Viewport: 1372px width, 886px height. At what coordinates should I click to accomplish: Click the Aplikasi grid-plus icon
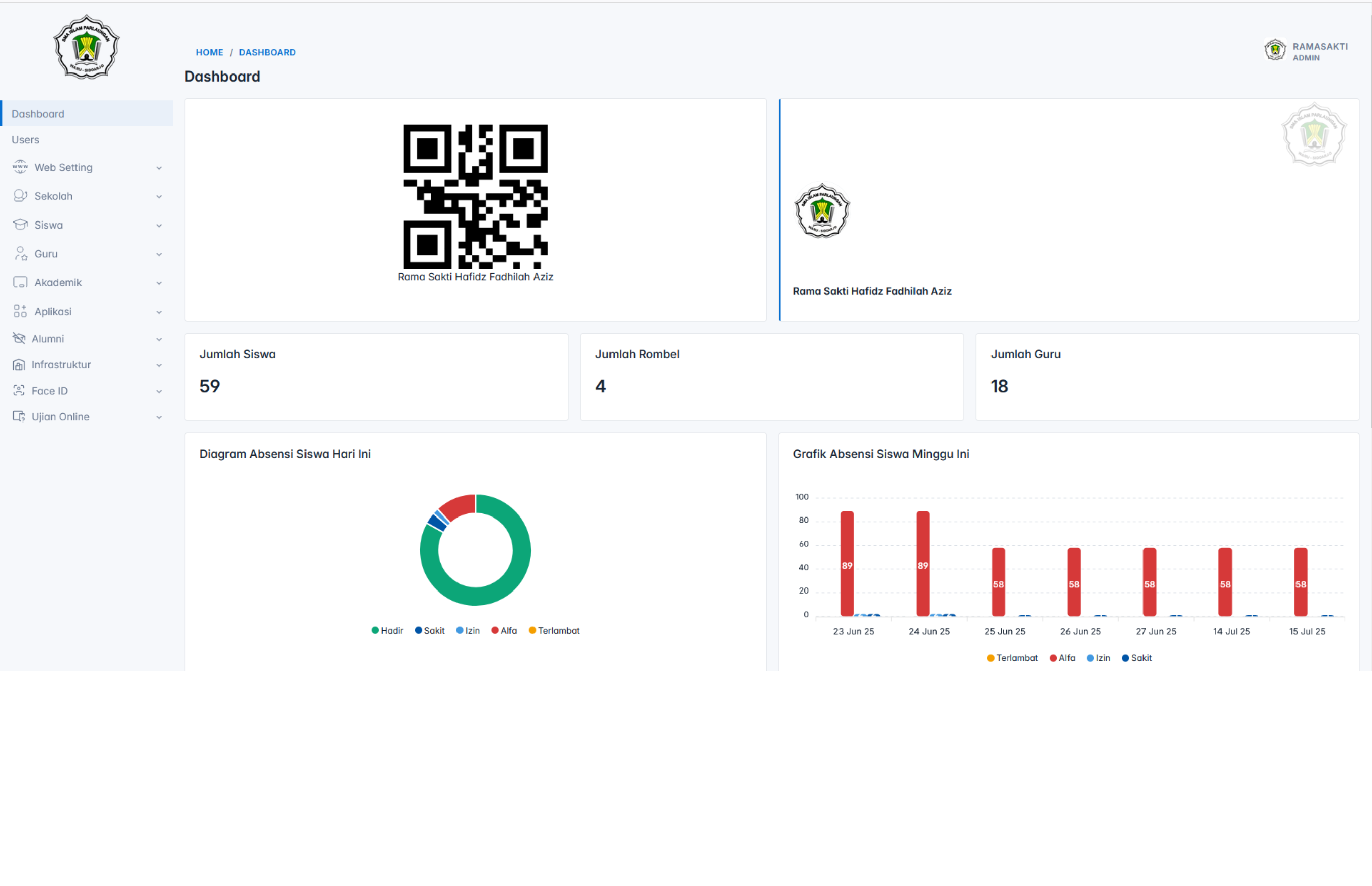pyautogui.click(x=20, y=311)
